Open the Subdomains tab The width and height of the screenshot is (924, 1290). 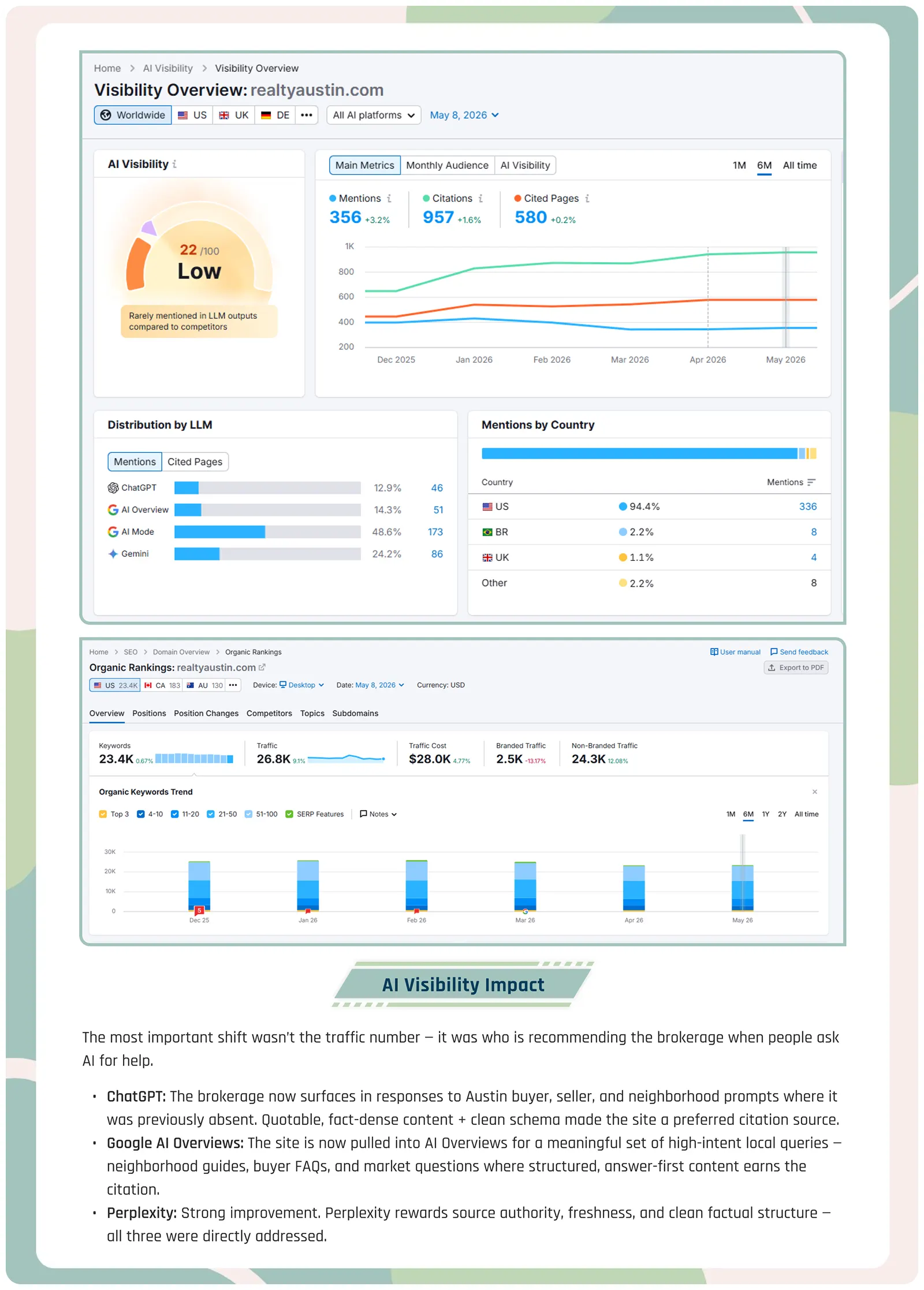[355, 713]
